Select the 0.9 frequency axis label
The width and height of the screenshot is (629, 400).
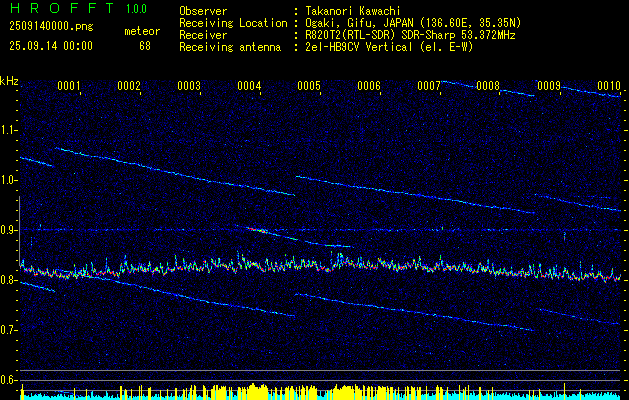(9, 230)
